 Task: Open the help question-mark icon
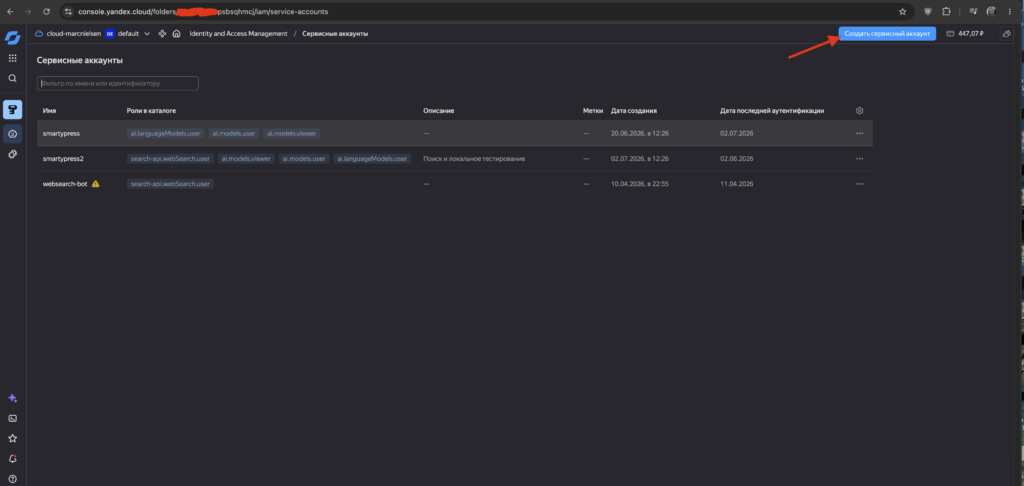12,479
